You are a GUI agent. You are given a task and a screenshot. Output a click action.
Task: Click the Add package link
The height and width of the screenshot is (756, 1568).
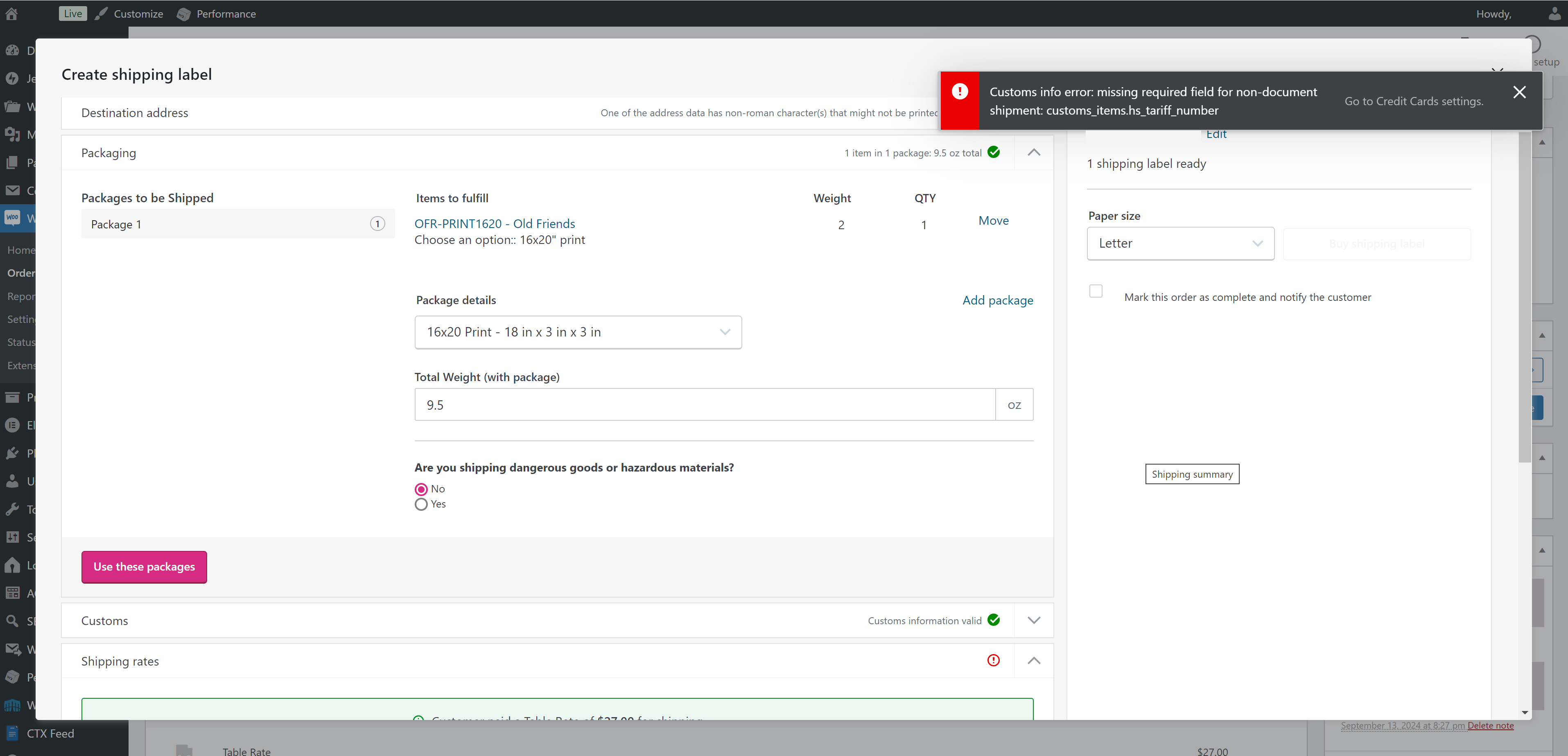tap(998, 300)
